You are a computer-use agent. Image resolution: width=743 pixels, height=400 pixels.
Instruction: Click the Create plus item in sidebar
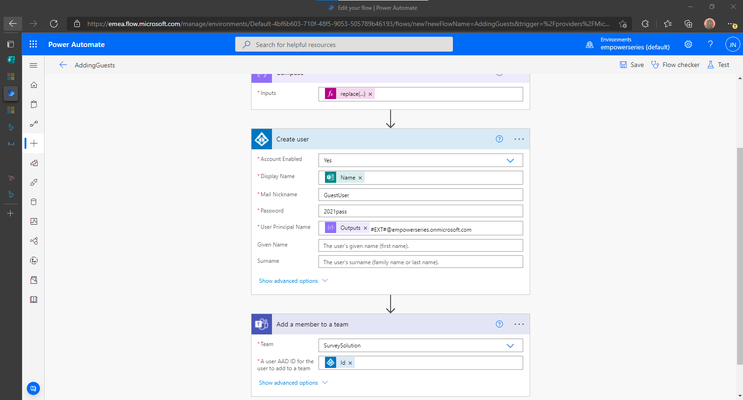[34, 143]
